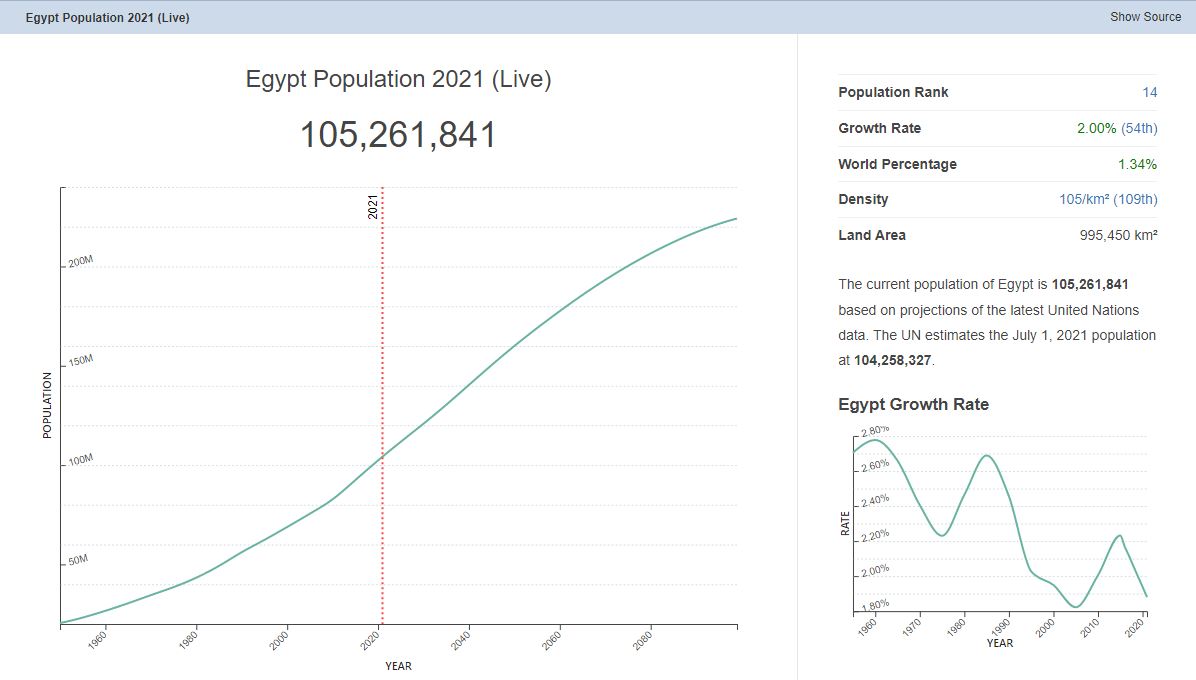The image size is (1196, 680).
Task: Click the YEAR title under population chart
Action: (x=398, y=666)
